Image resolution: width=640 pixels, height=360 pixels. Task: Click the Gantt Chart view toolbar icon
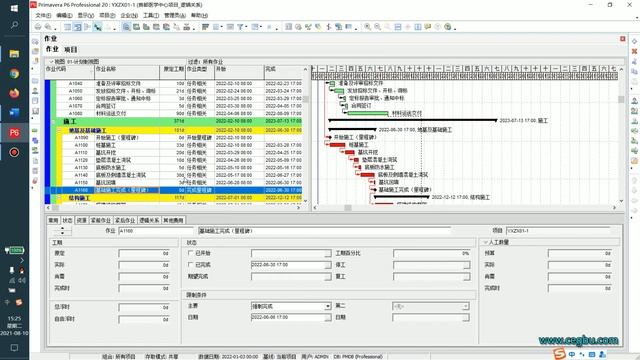(x=77, y=27)
